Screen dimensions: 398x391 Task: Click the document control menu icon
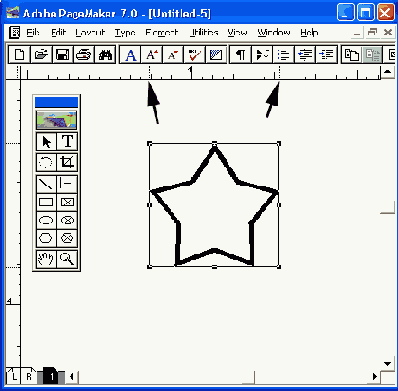15,33
